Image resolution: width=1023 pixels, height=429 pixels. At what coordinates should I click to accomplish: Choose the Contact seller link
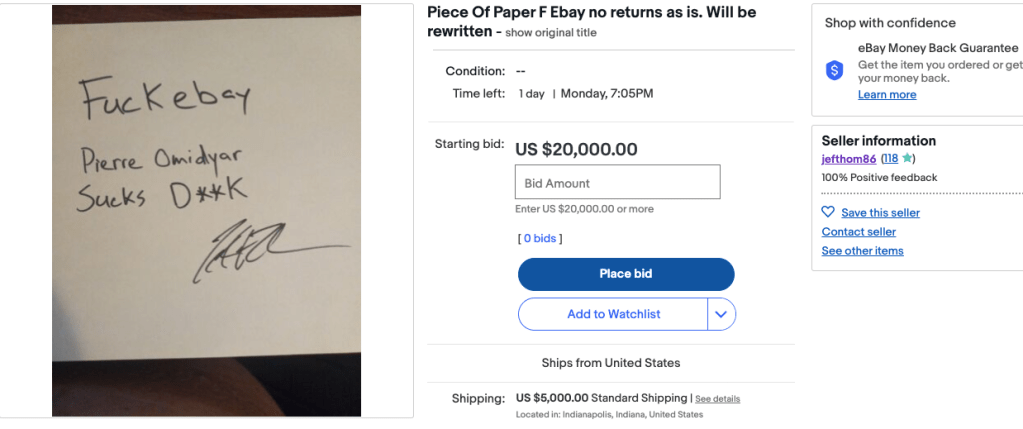coord(859,232)
